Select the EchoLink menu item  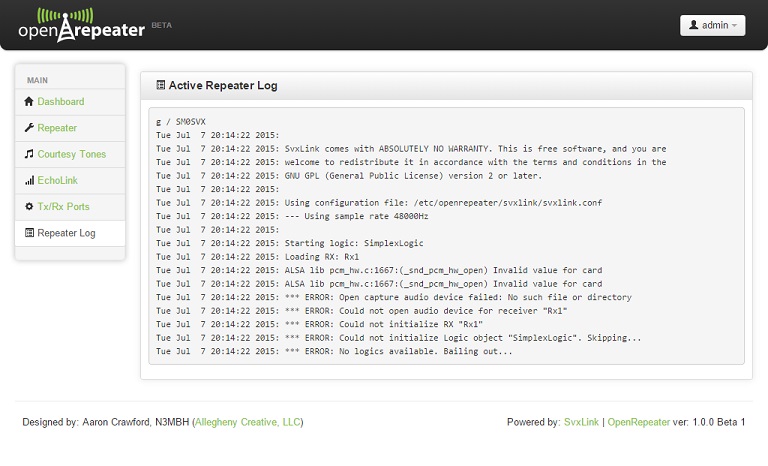click(57, 181)
